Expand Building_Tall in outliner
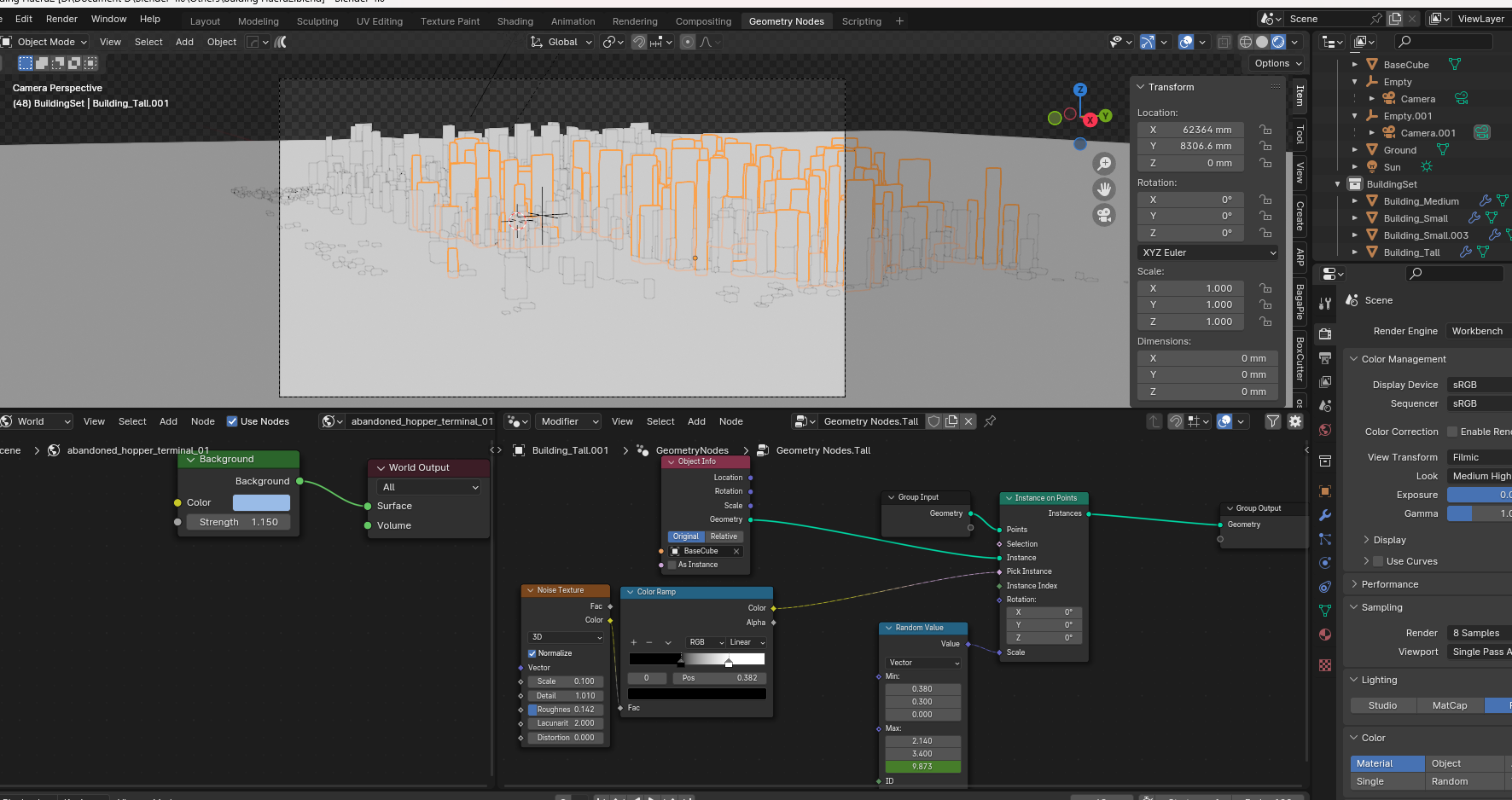This screenshot has width=1512, height=800. tap(1354, 252)
